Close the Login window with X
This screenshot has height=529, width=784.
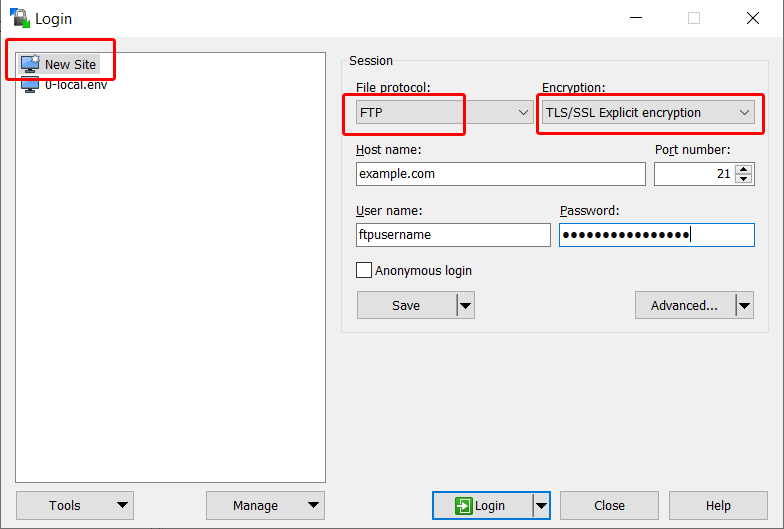752,18
